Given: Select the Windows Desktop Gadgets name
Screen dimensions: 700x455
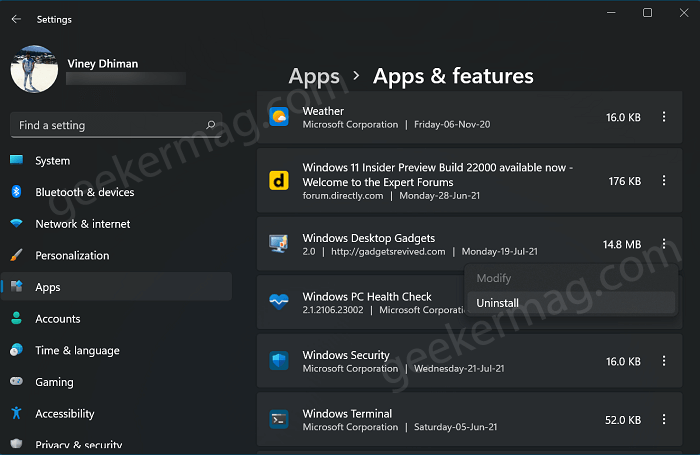Looking at the screenshot, I should click(x=369, y=238).
